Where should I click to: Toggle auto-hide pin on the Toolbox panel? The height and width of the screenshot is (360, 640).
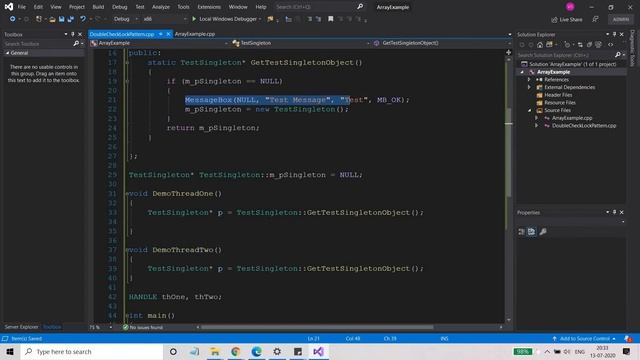pos(73,34)
